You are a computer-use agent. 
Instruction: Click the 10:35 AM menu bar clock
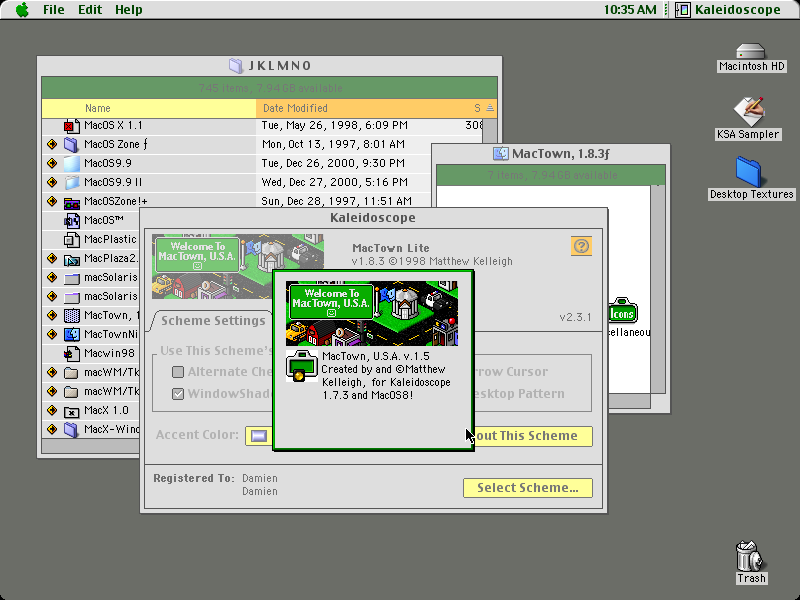[630, 10]
